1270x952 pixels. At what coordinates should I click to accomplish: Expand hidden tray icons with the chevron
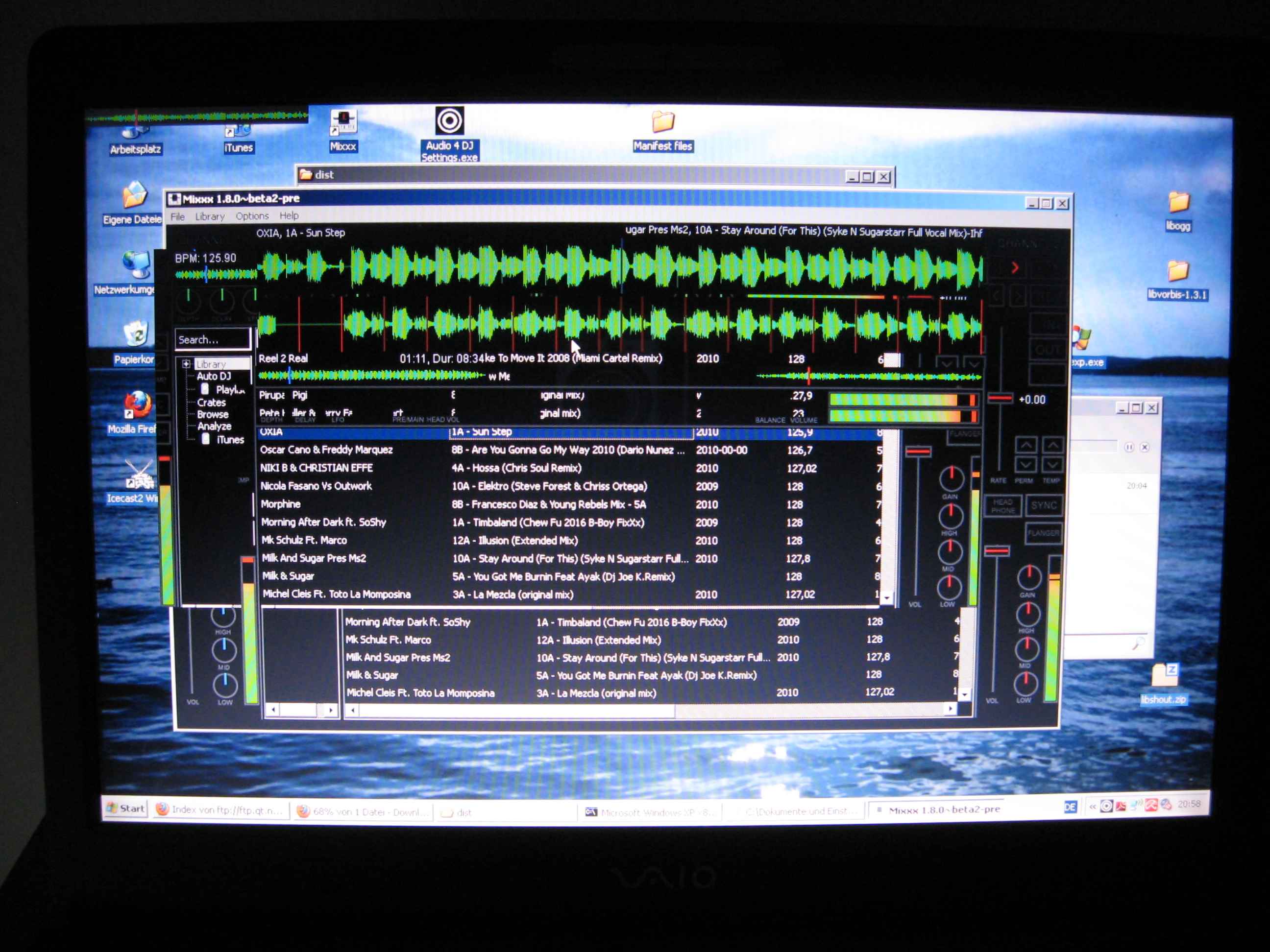point(1093,806)
